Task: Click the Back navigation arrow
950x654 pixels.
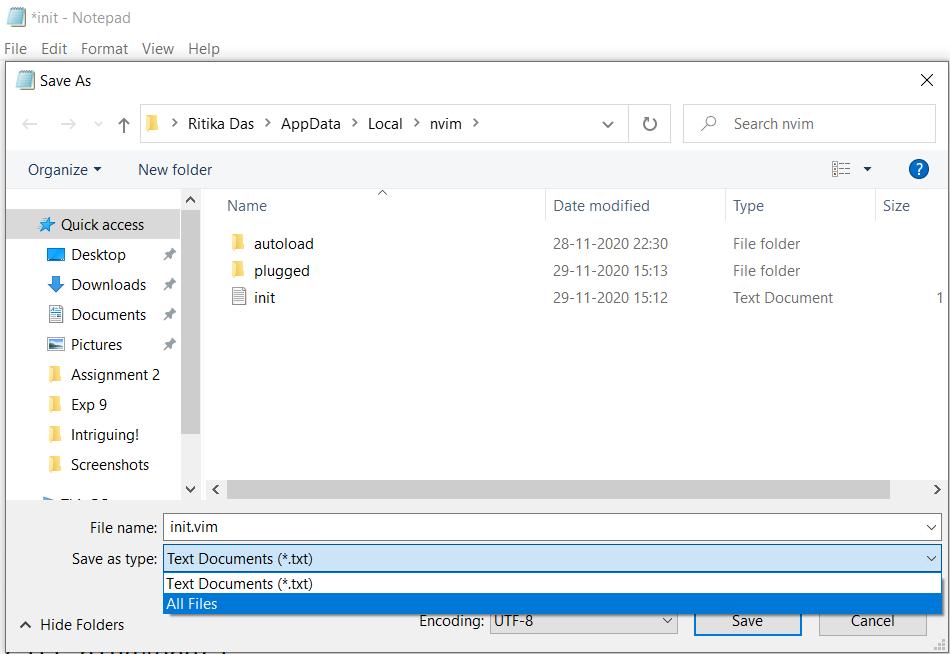Action: click(x=30, y=124)
